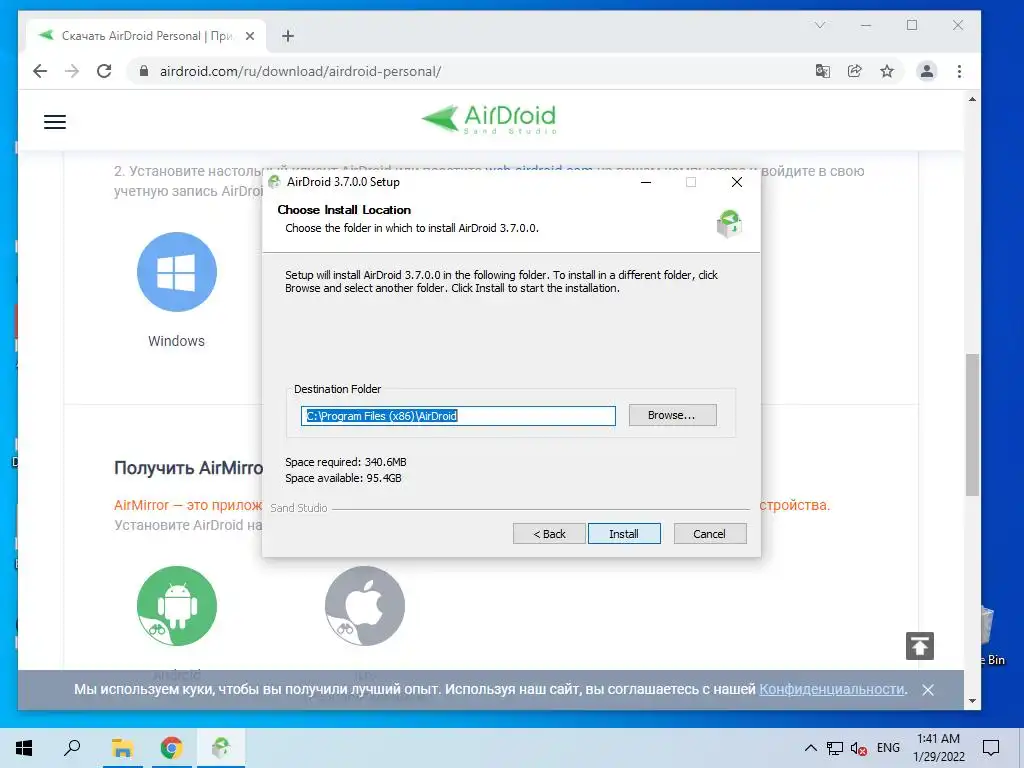Close the AirDroid Setup dialog

(x=737, y=182)
